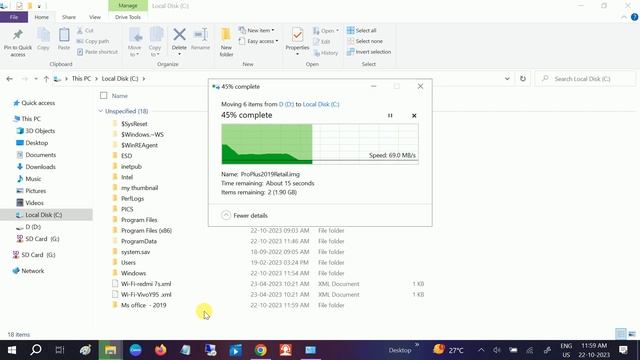Switch to Drive Tools tab
This screenshot has height=360, width=640.
[128, 17]
